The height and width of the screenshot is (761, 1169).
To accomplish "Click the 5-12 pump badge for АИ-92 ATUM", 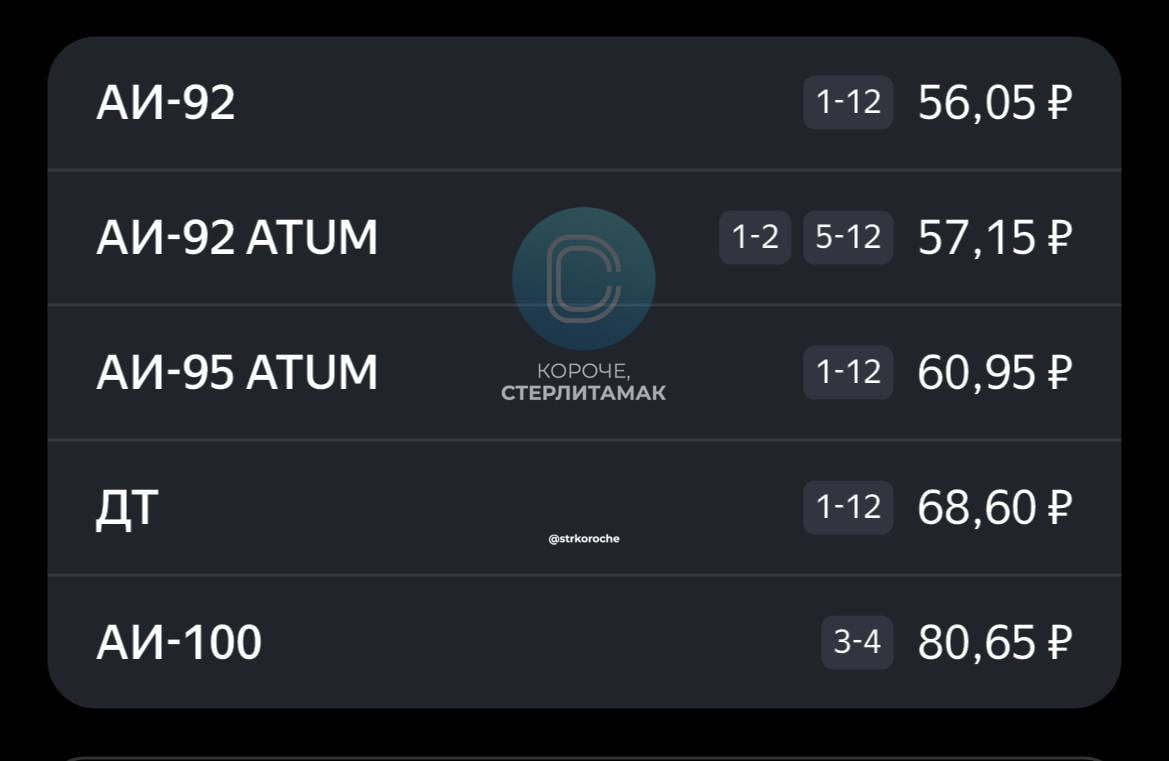I will coord(848,237).
